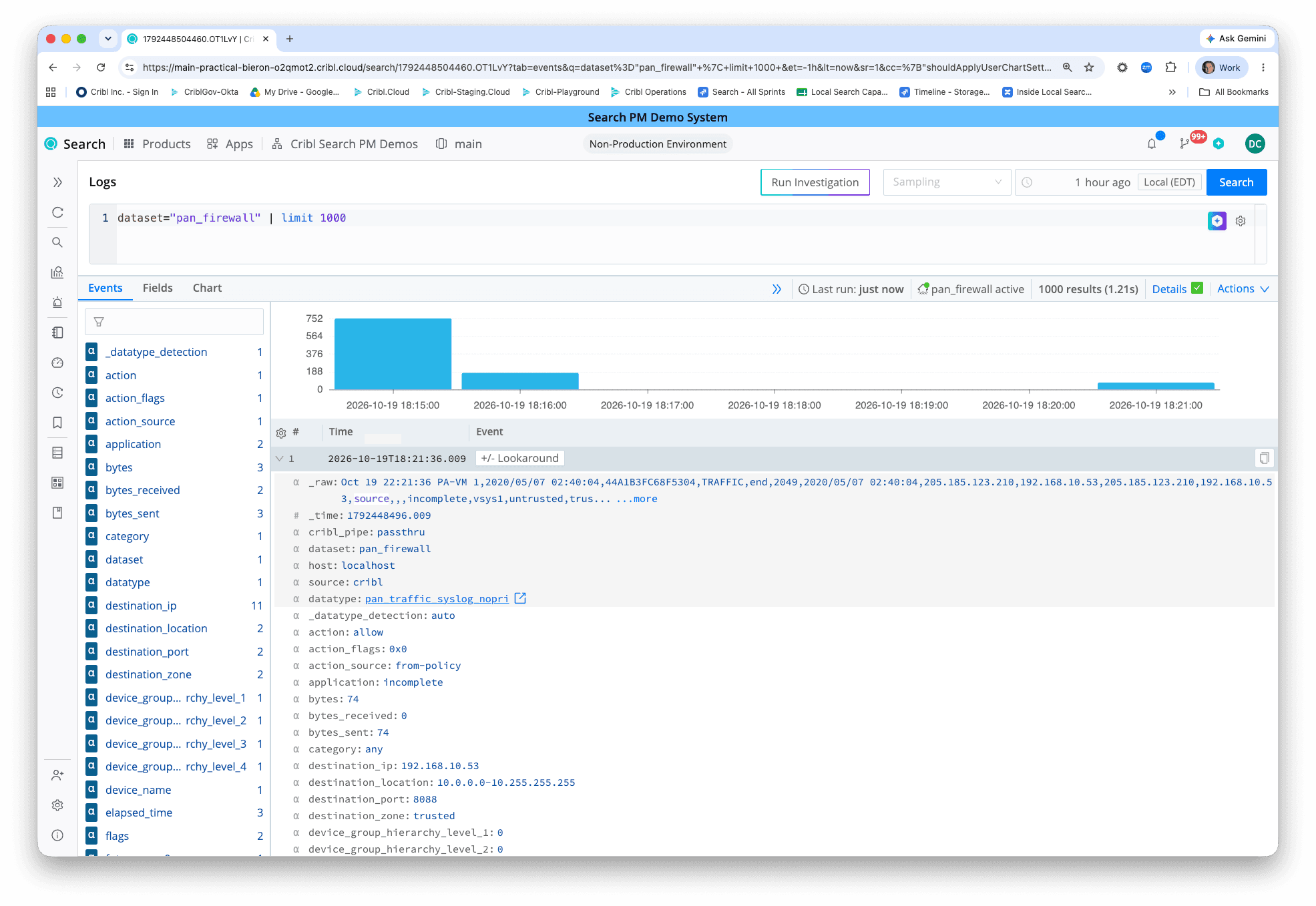Open external link next to pan_traffic_syslog_nopri
1316x906 pixels.
pyautogui.click(x=520, y=598)
